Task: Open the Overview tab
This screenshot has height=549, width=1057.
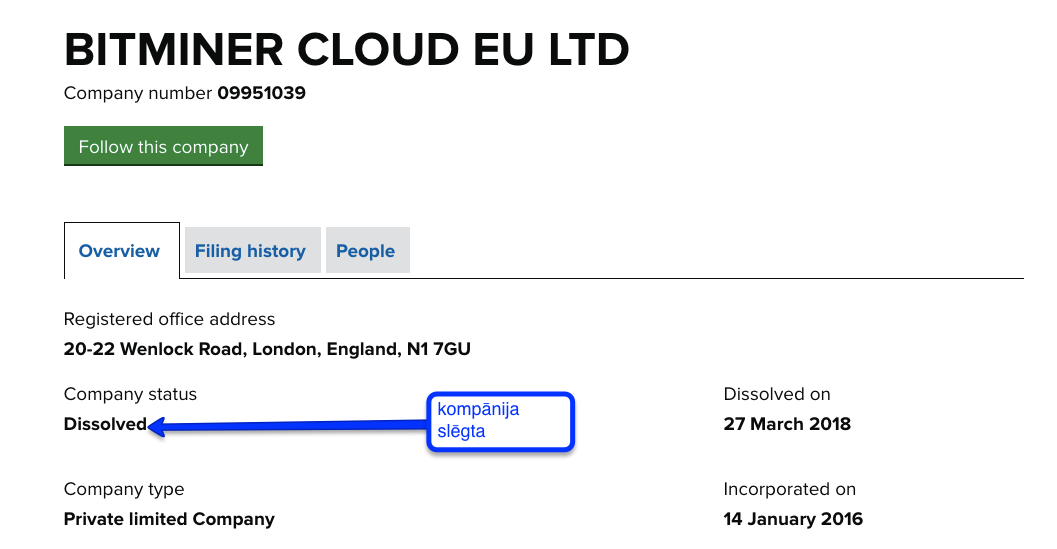Action: (x=119, y=251)
